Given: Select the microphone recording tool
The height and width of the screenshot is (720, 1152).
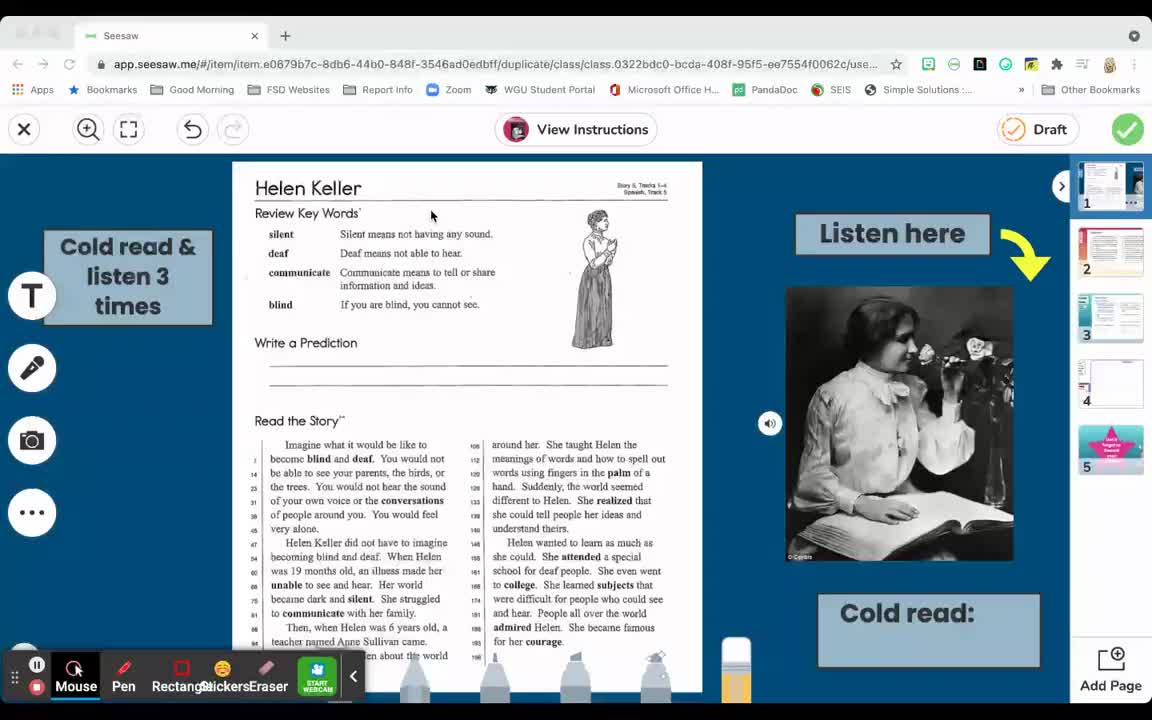Looking at the screenshot, I should [x=32, y=368].
